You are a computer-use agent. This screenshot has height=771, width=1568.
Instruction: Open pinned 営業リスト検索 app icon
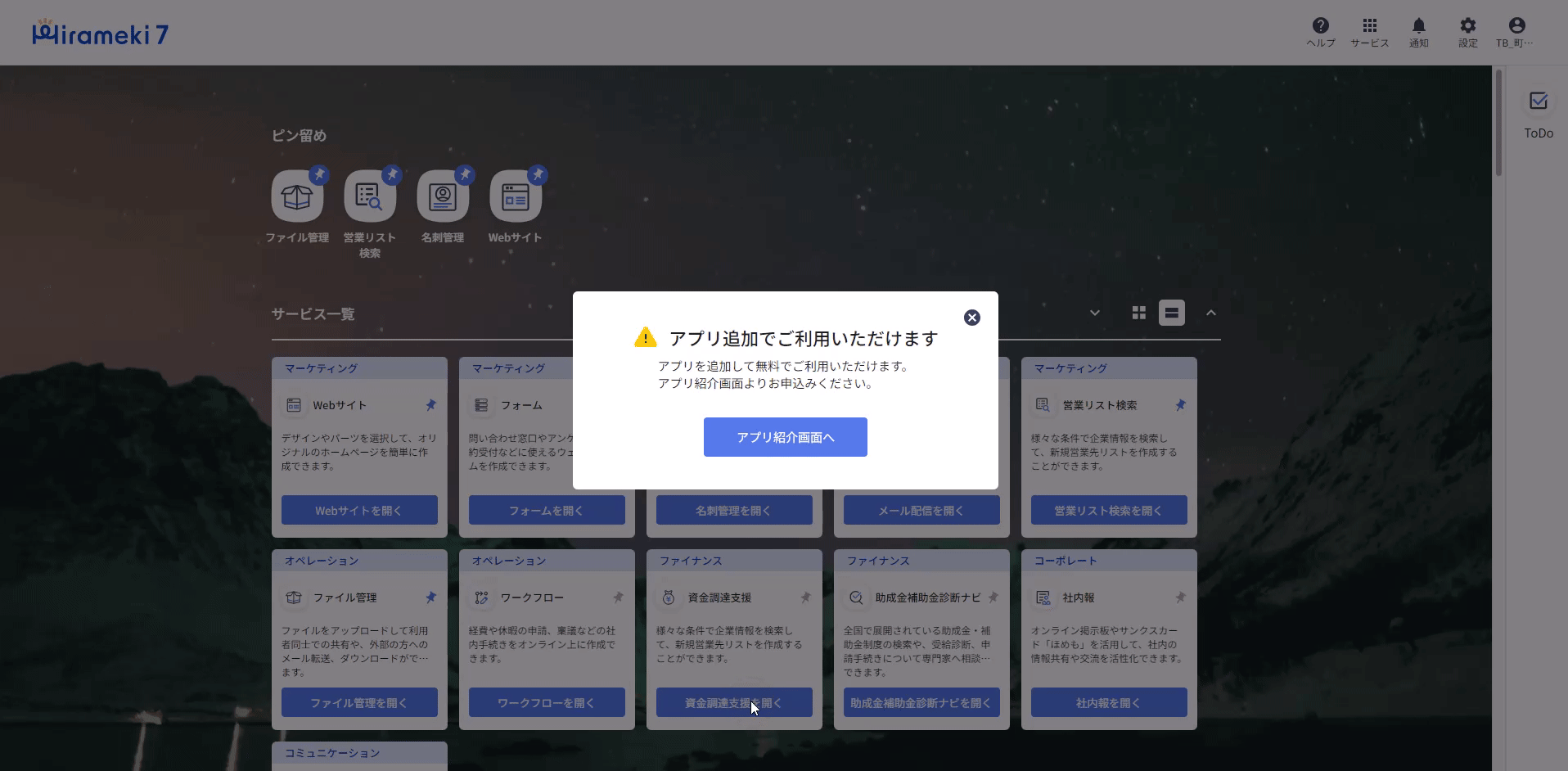[x=370, y=196]
